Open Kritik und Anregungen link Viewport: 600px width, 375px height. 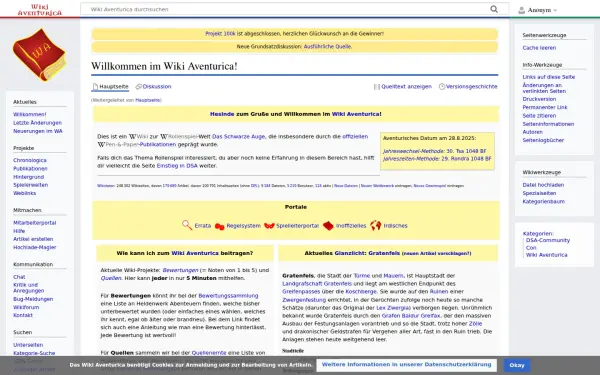pyautogui.click(x=28, y=288)
